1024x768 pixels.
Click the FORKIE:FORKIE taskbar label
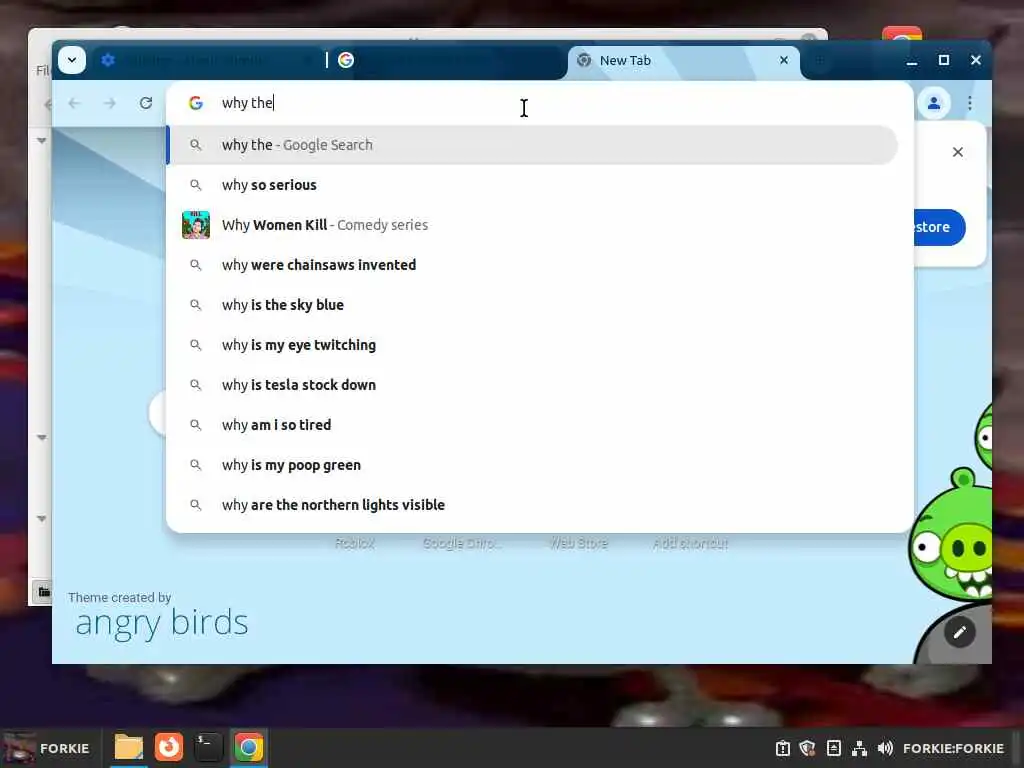click(x=953, y=748)
